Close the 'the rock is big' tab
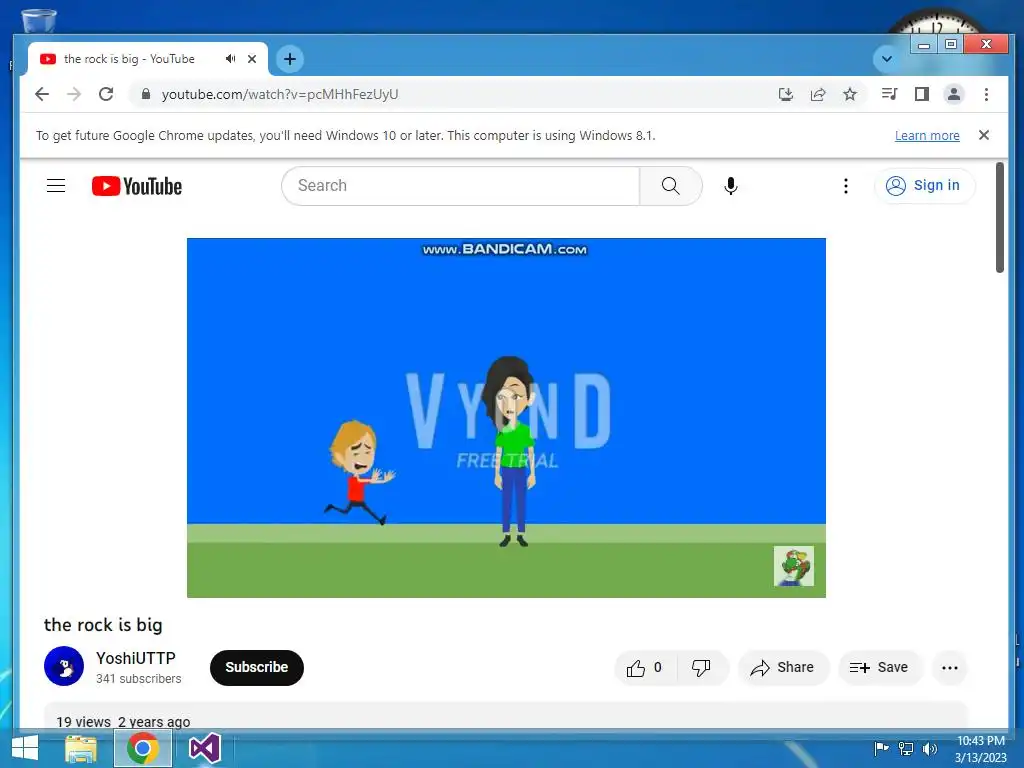 click(x=252, y=59)
